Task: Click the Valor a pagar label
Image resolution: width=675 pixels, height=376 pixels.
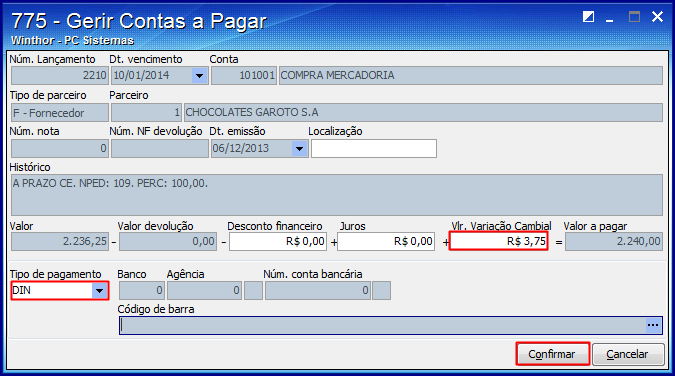Action: (x=595, y=227)
